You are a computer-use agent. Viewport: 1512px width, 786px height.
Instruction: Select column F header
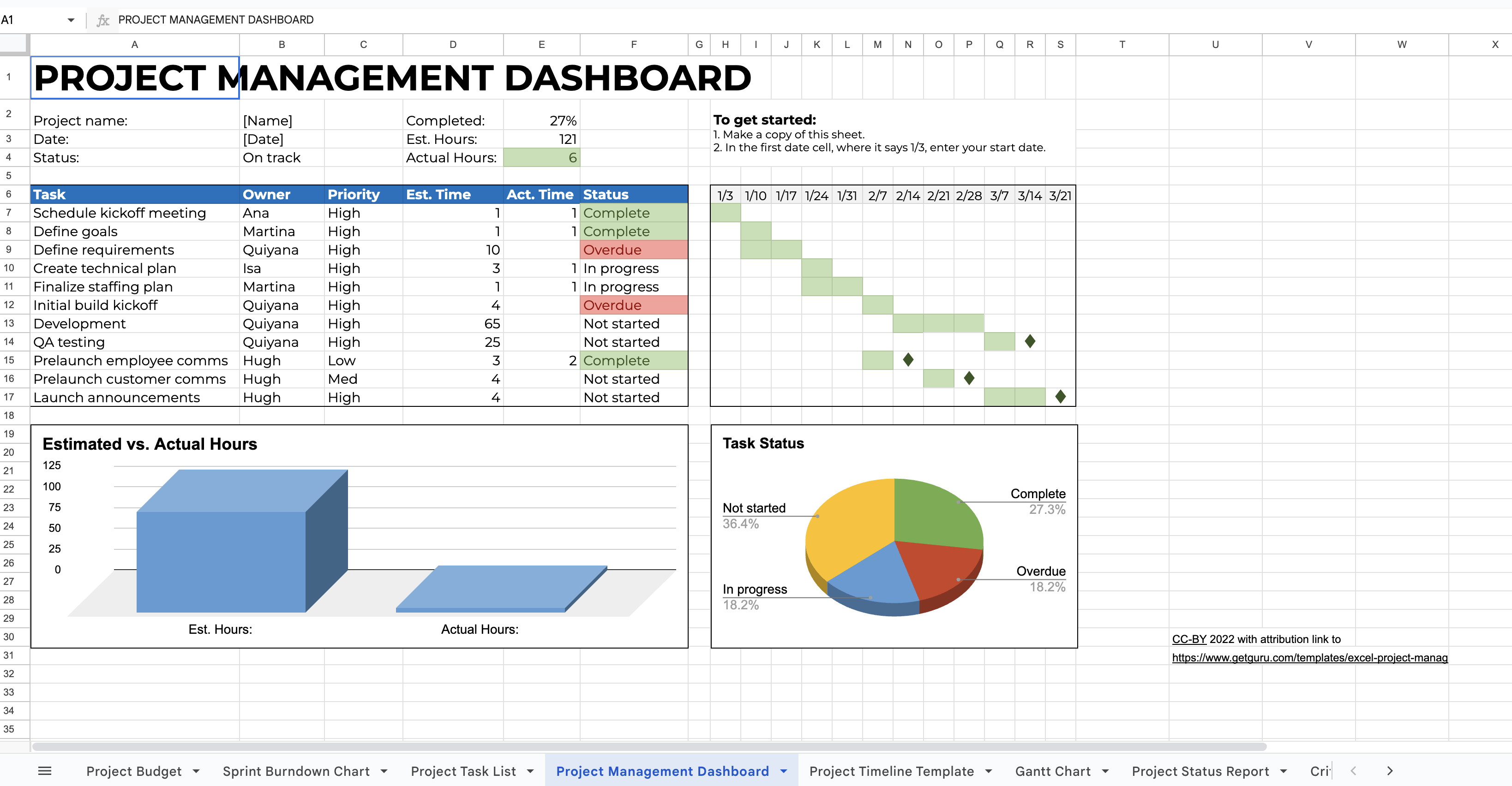(633, 45)
